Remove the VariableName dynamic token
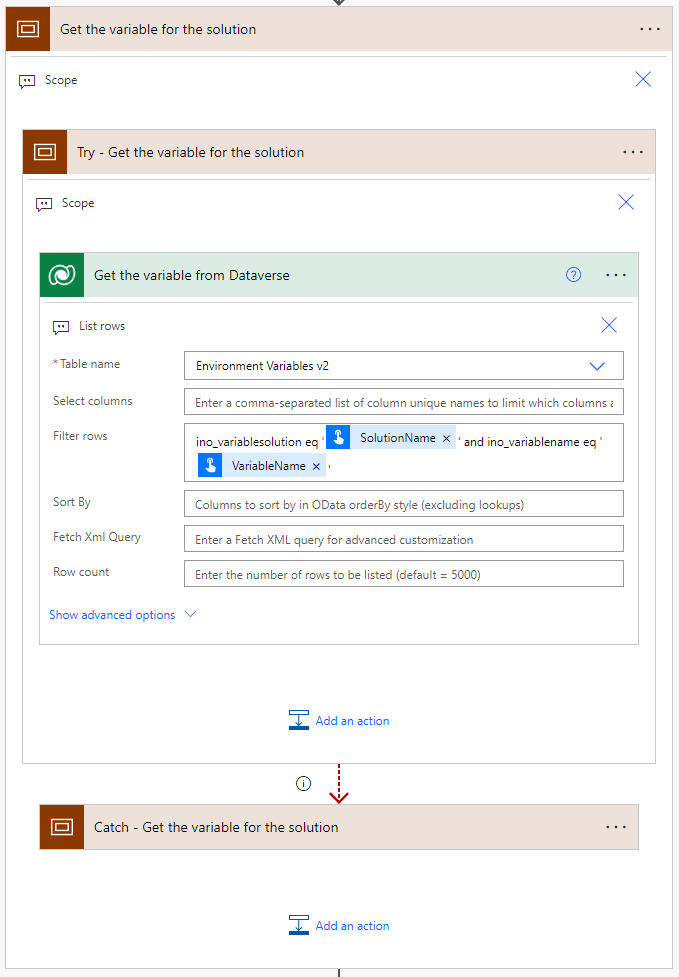Screen dimensions: 679x977 pyautogui.click(x=316, y=466)
